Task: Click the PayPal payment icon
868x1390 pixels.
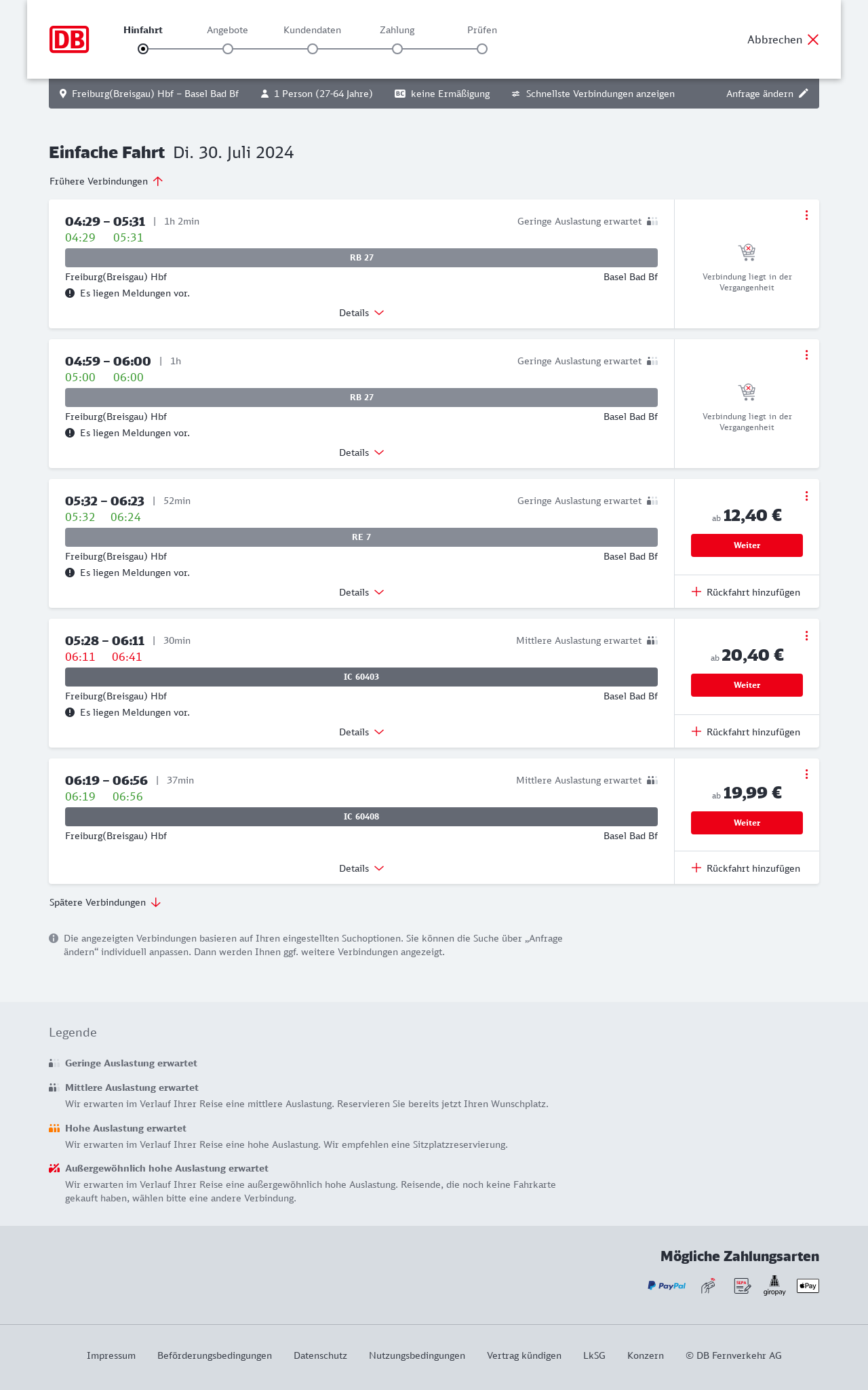Action: click(x=667, y=1286)
